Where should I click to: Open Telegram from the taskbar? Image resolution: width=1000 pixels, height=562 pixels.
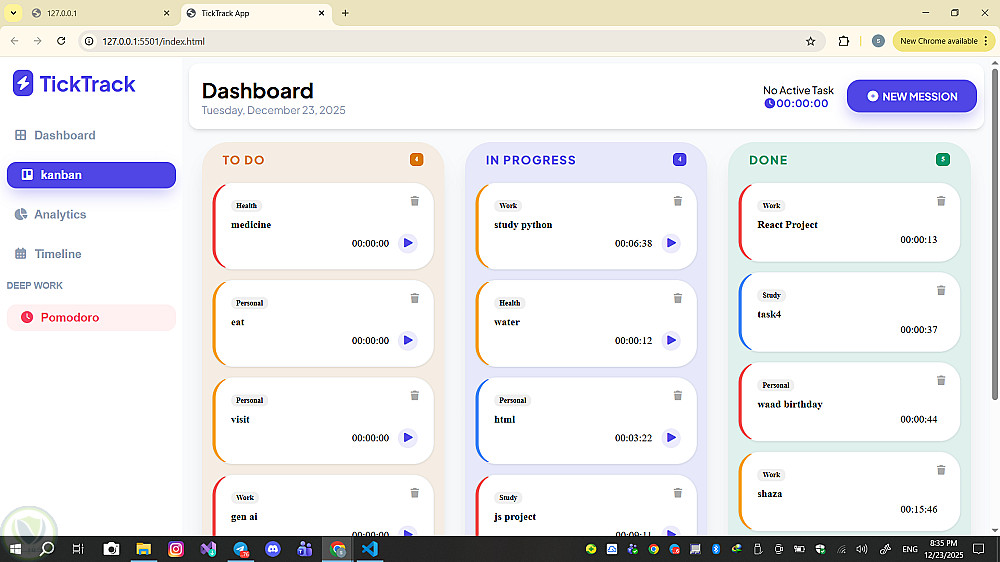pyautogui.click(x=240, y=549)
